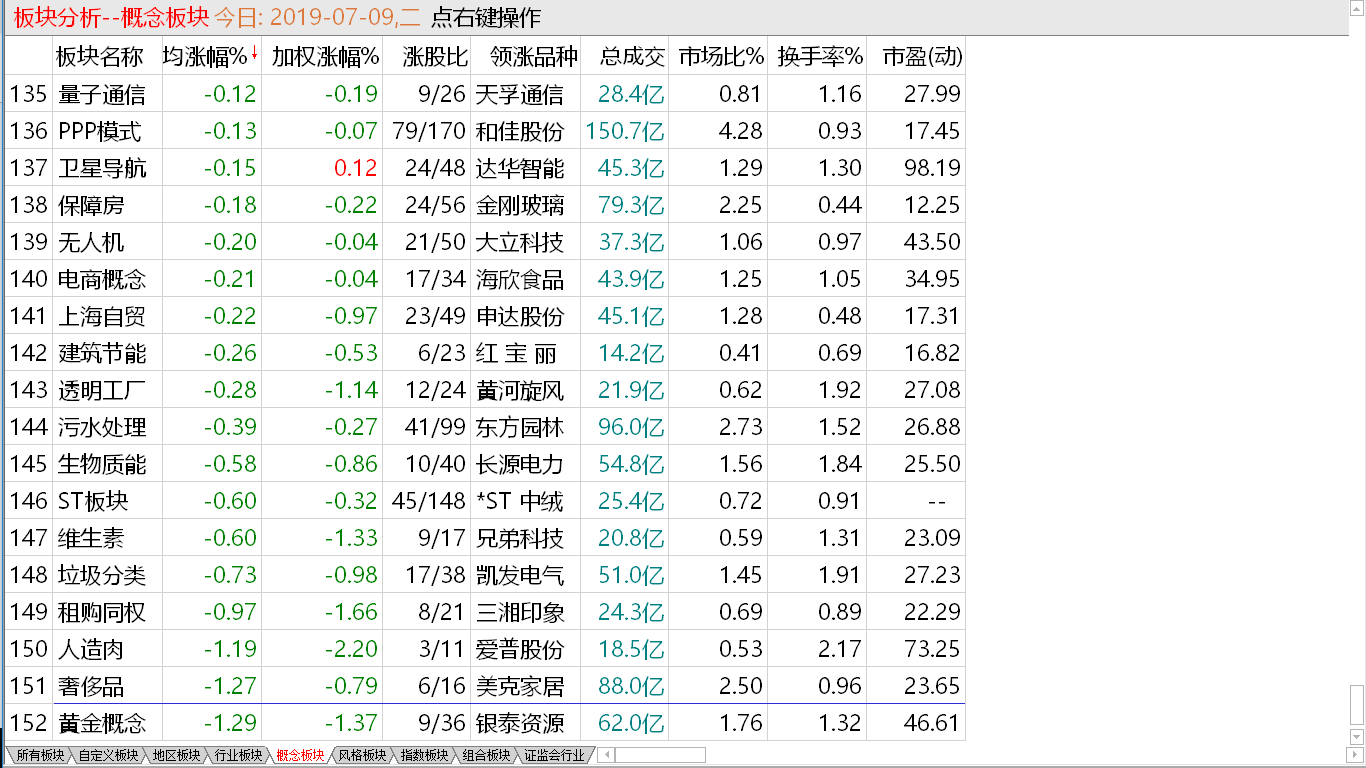This screenshot has height=768, width=1366.
Task: Sort by the 加权涨幅% column header
Action: [x=325, y=57]
